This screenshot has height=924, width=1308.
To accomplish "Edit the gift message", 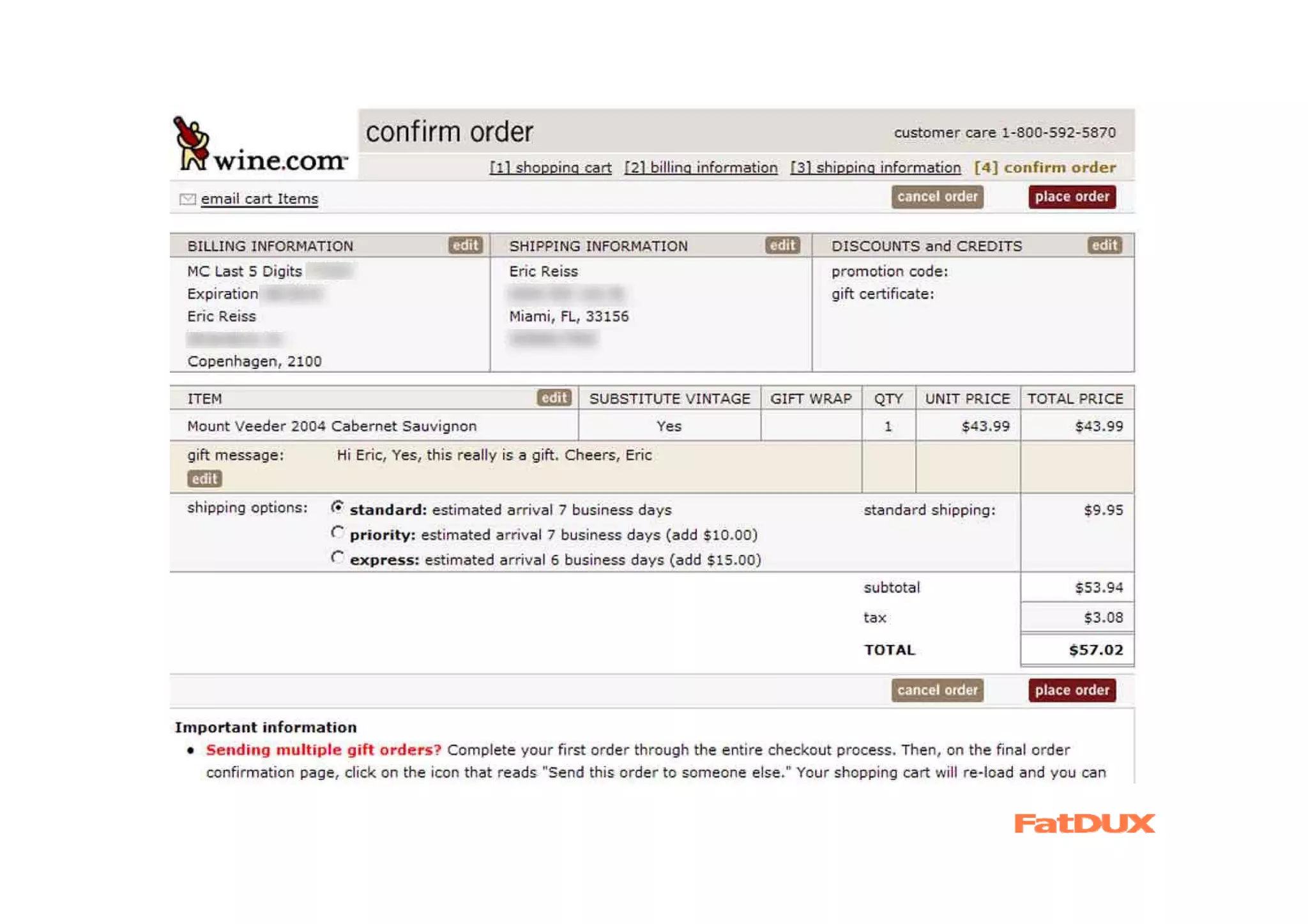I will (204, 478).
